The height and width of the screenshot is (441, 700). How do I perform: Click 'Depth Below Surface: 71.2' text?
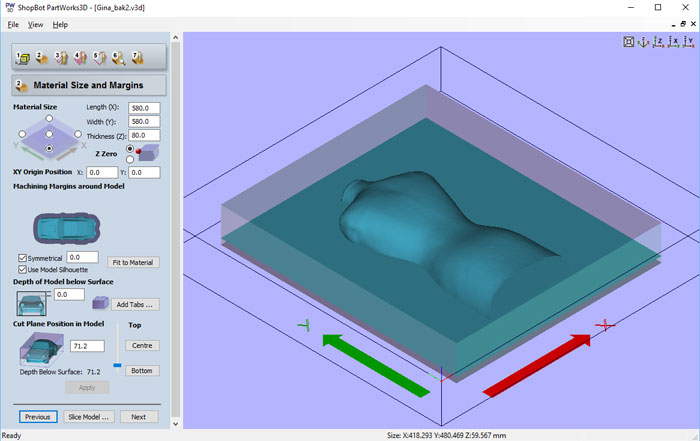tap(60, 372)
